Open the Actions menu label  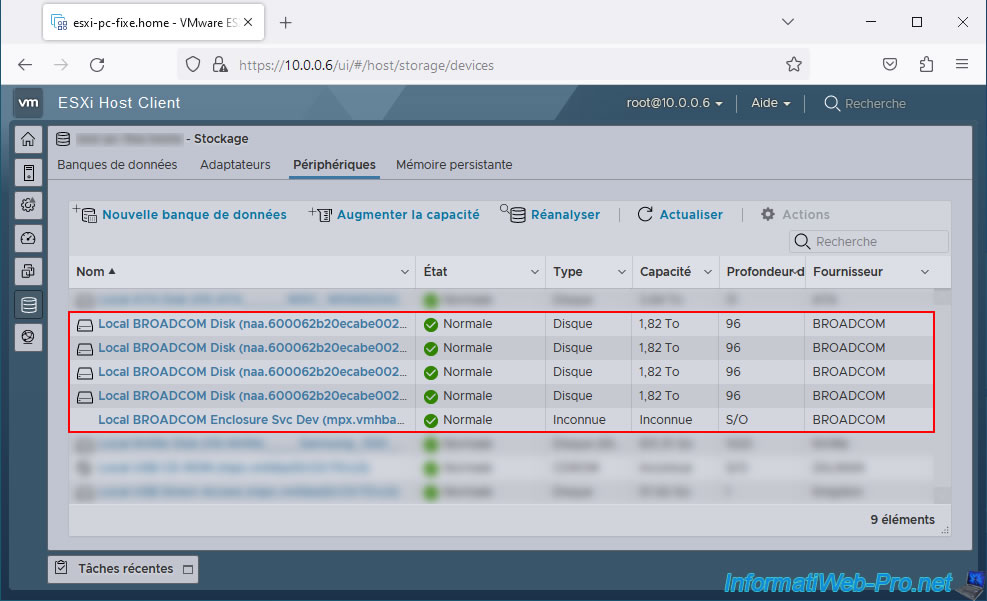tap(806, 215)
